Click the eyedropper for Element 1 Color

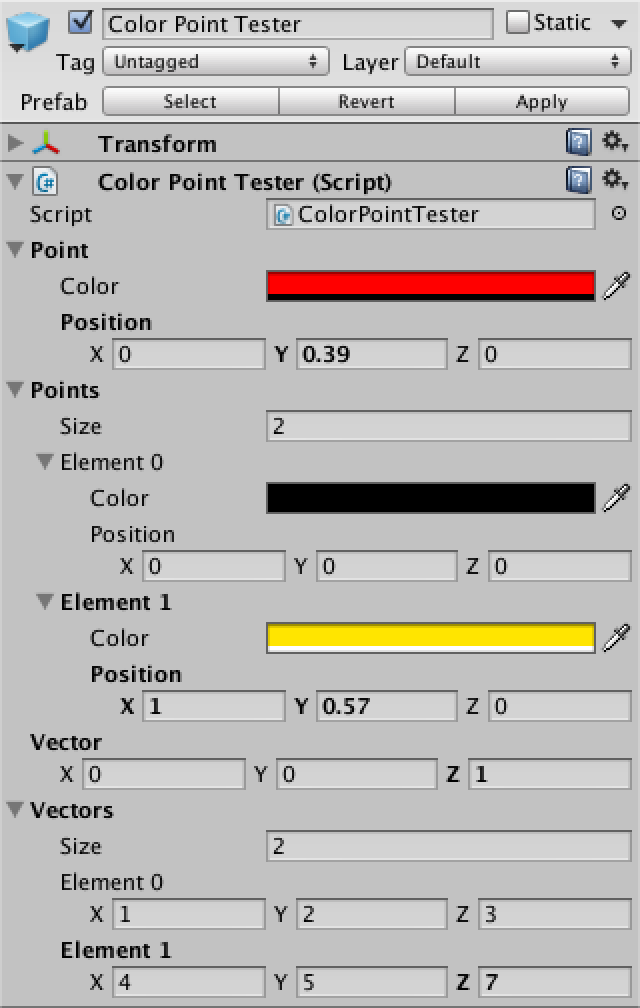pos(616,638)
